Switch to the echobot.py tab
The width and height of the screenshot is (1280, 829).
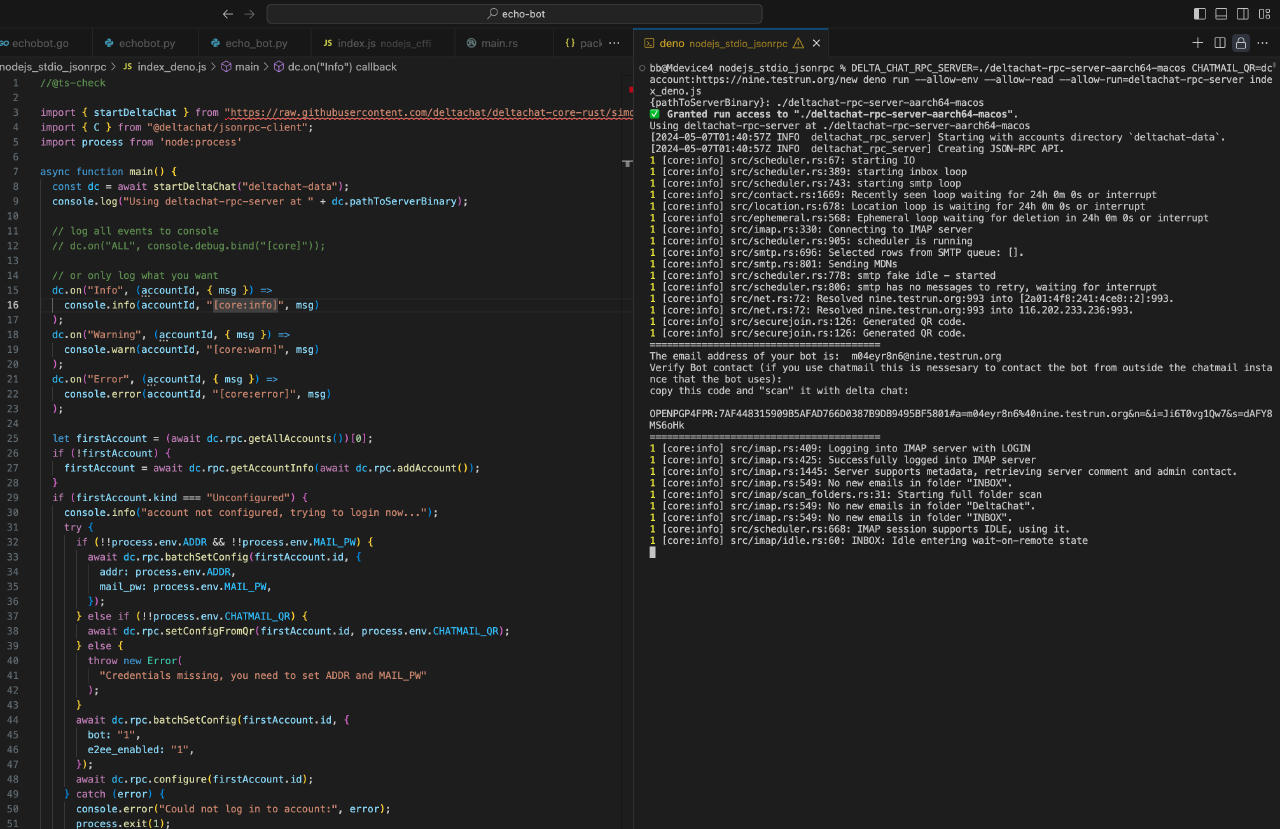(146, 43)
